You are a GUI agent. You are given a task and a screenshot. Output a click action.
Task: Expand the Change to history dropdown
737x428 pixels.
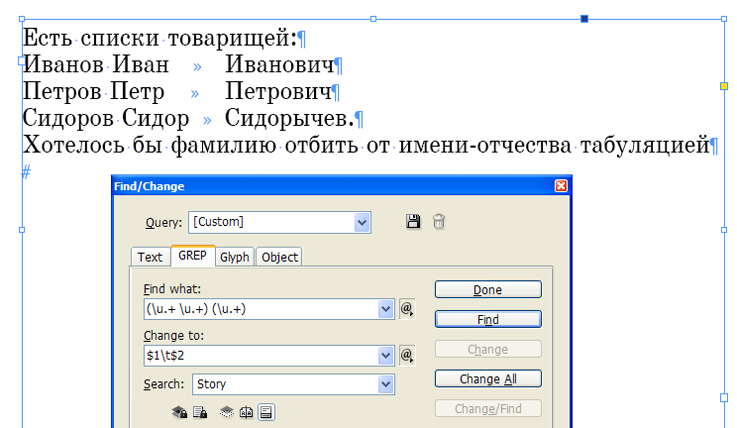point(385,356)
